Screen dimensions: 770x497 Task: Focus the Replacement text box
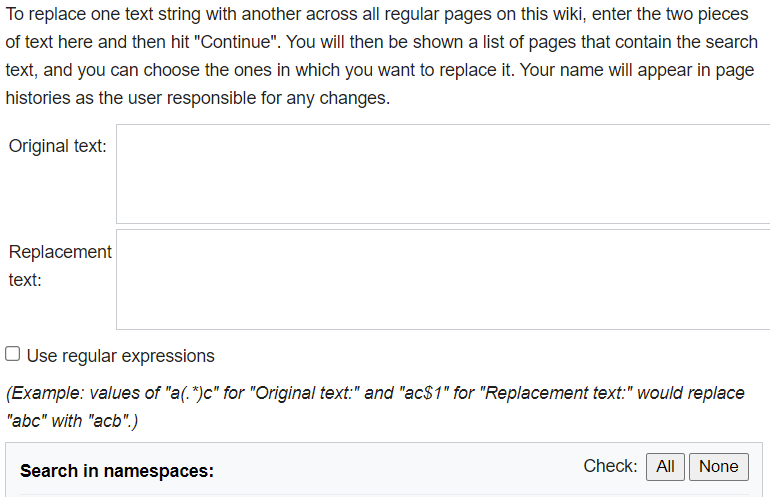440,279
